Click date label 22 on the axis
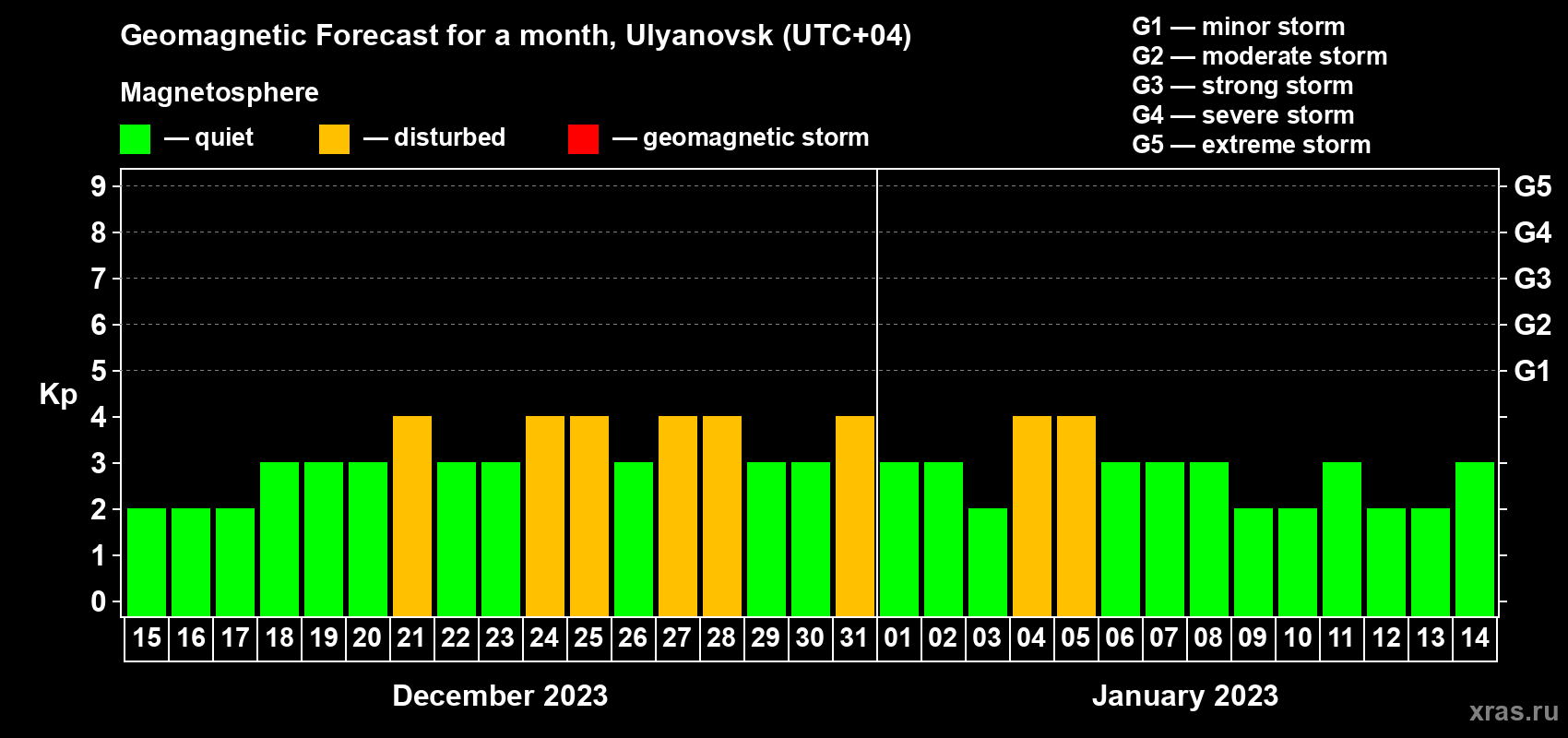 tap(457, 638)
